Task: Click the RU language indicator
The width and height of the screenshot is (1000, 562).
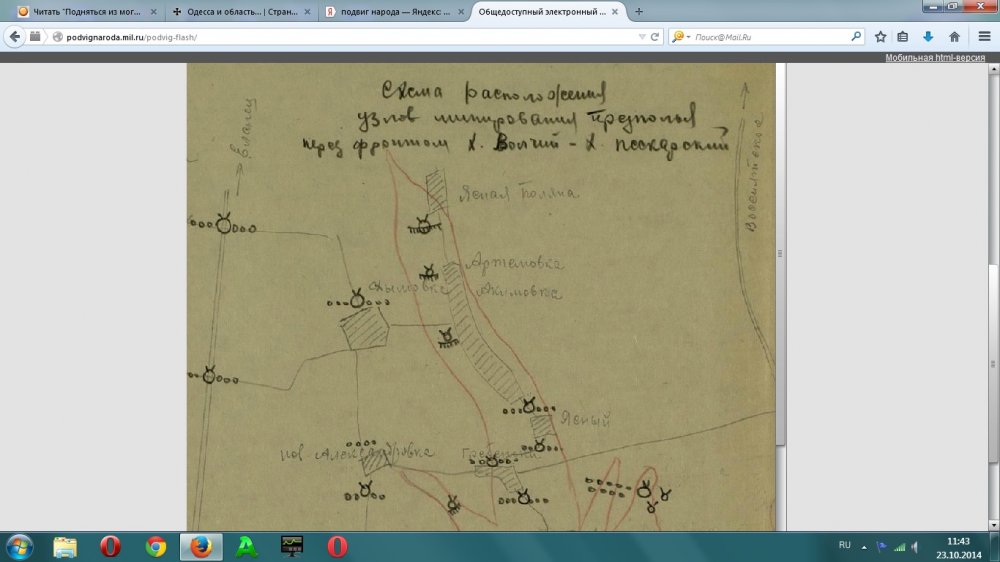Action: (x=844, y=545)
